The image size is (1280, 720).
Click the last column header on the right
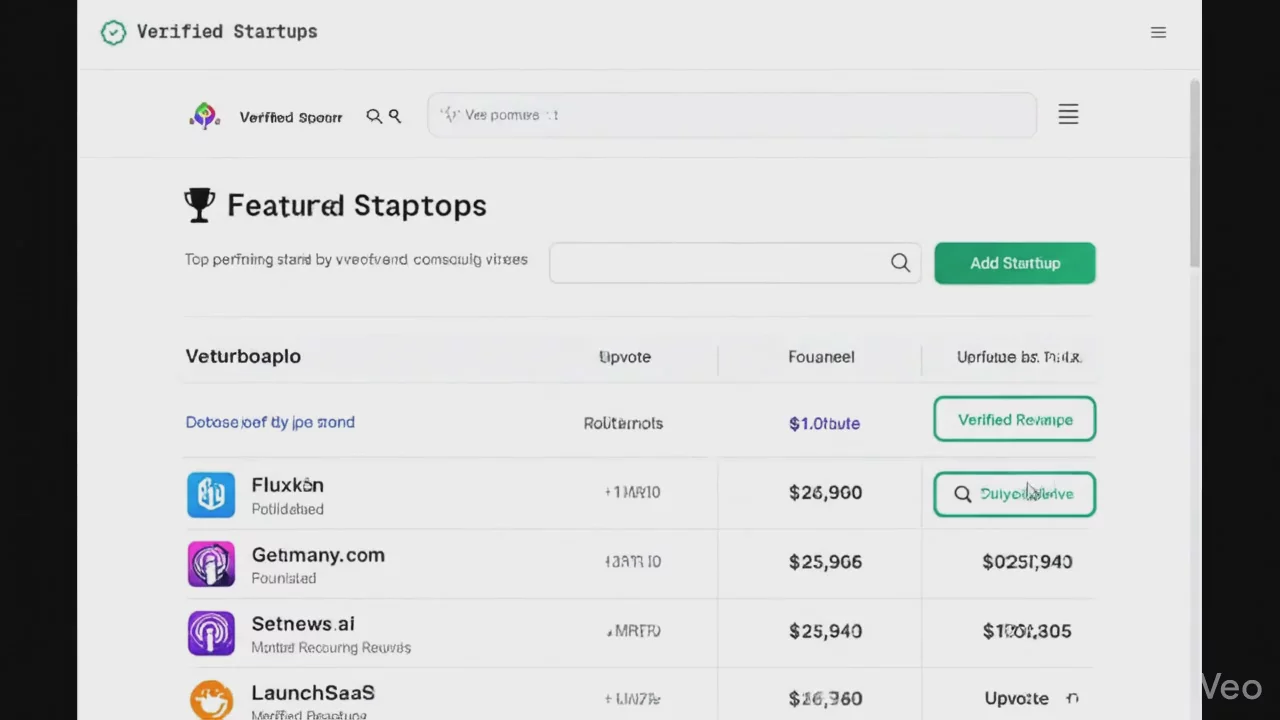[x=1019, y=357]
